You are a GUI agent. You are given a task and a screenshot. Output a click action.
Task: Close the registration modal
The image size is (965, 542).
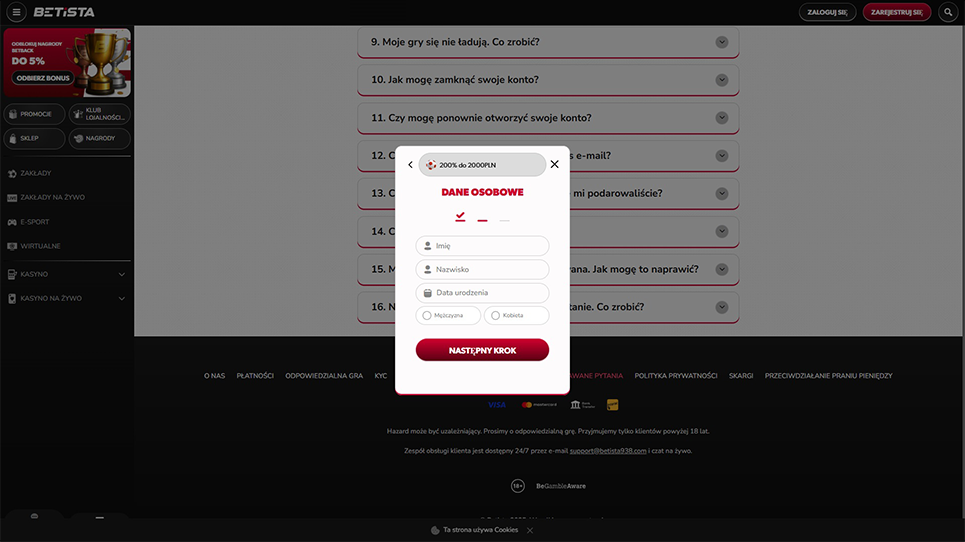(555, 164)
